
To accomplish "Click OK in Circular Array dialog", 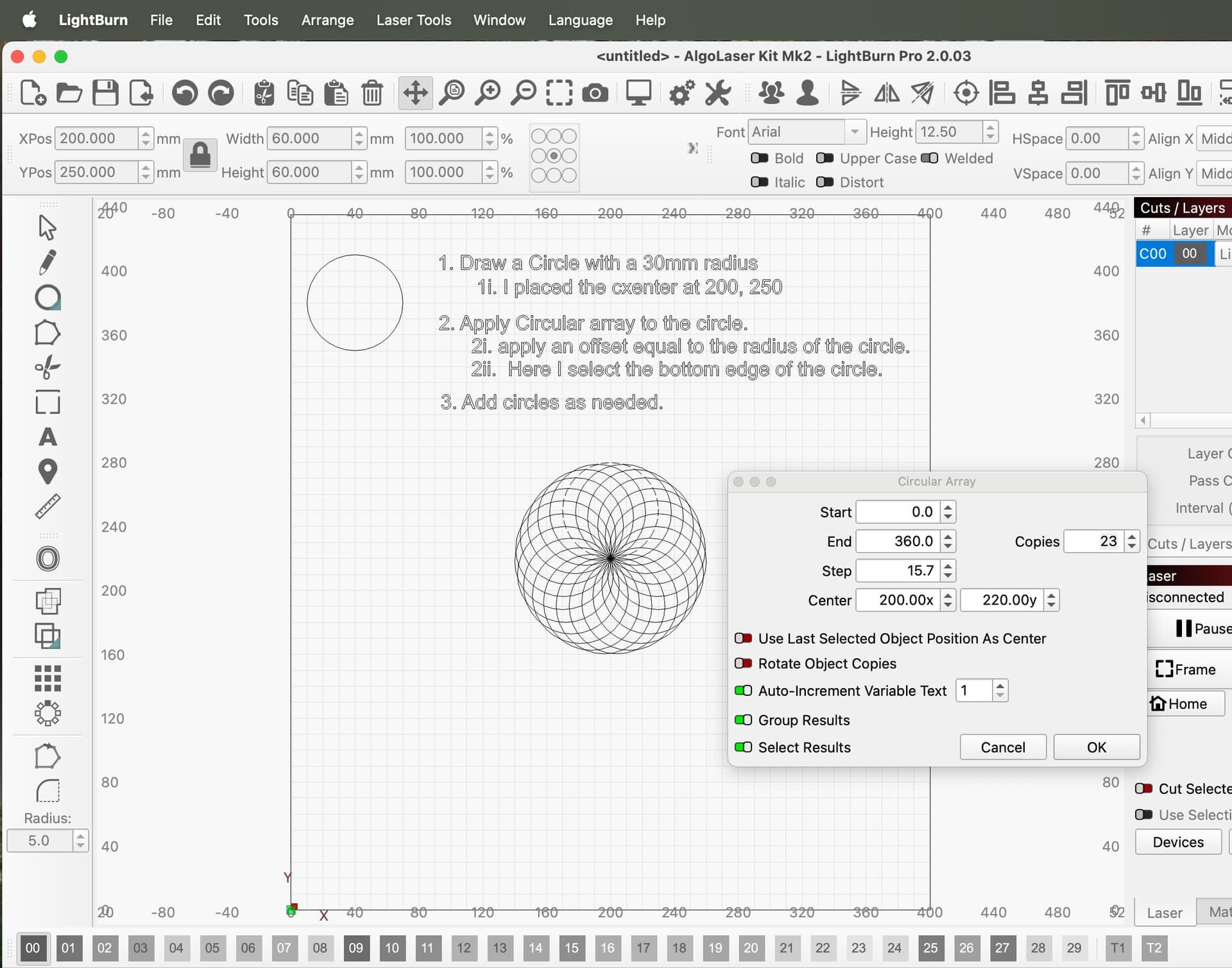I will point(1096,747).
